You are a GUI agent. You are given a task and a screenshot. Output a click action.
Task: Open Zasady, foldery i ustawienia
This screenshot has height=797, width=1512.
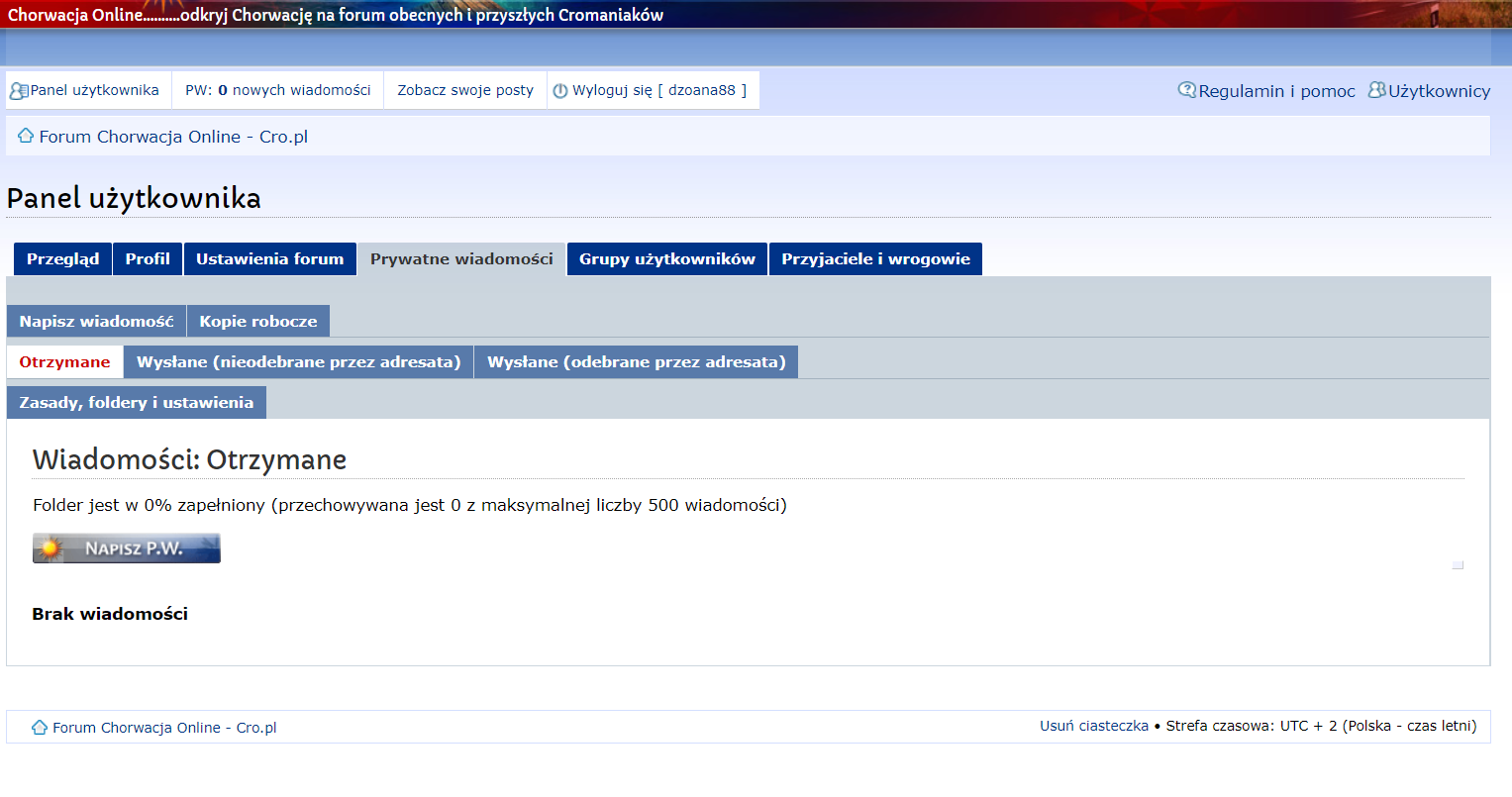point(136,402)
